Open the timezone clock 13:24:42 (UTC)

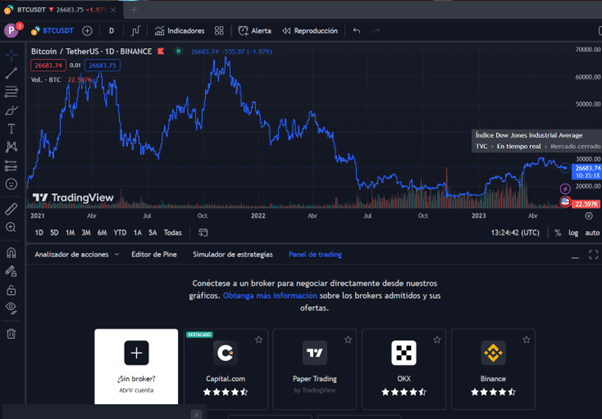515,233
